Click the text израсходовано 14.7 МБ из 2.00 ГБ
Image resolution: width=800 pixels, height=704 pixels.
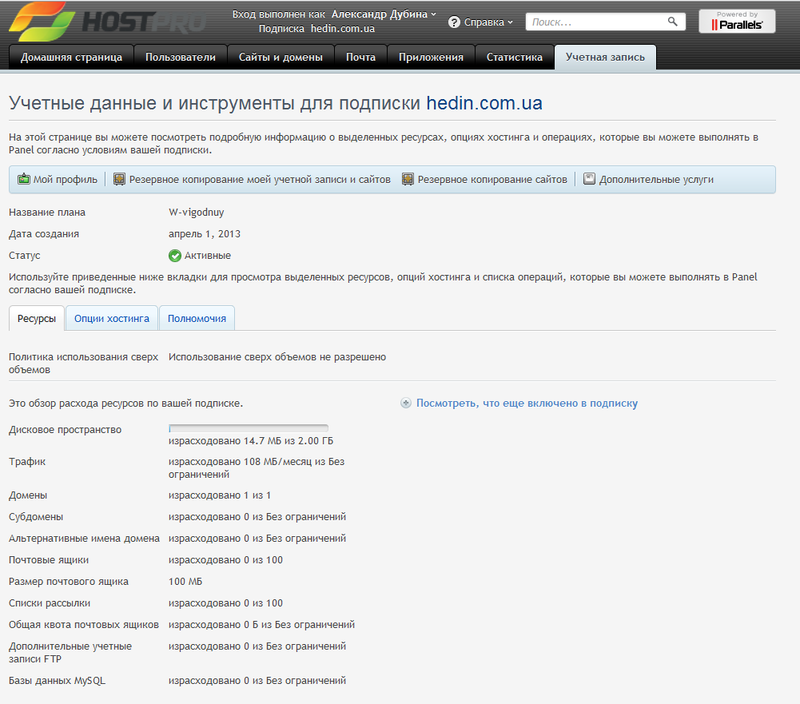[x=251, y=441]
